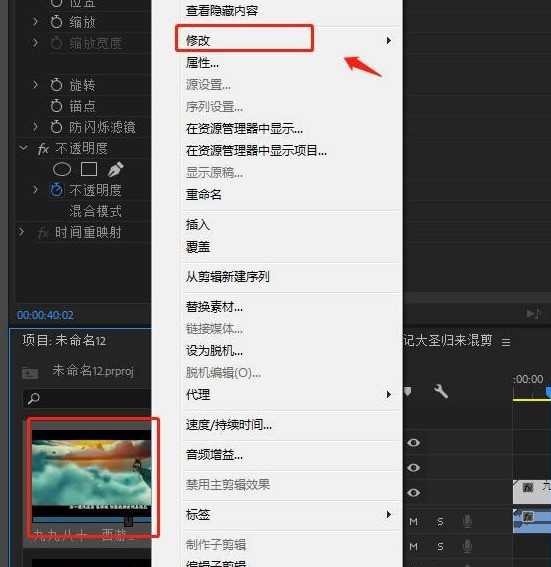
Task: Toggle bottom video track eye visibility
Action: pyautogui.click(x=414, y=493)
